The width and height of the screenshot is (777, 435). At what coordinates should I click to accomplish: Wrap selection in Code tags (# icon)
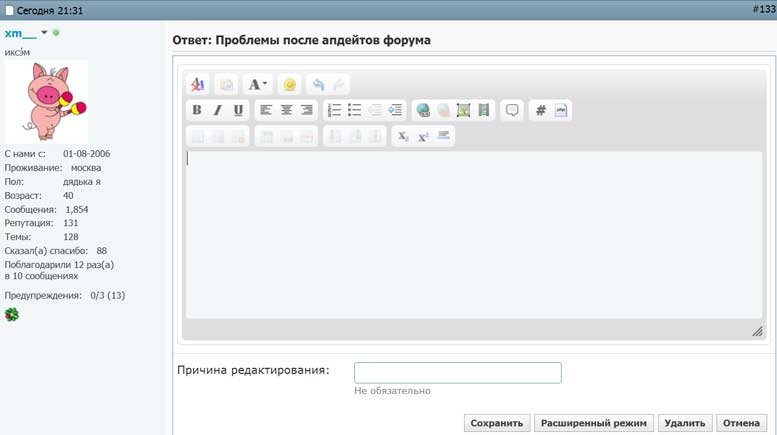coord(541,110)
